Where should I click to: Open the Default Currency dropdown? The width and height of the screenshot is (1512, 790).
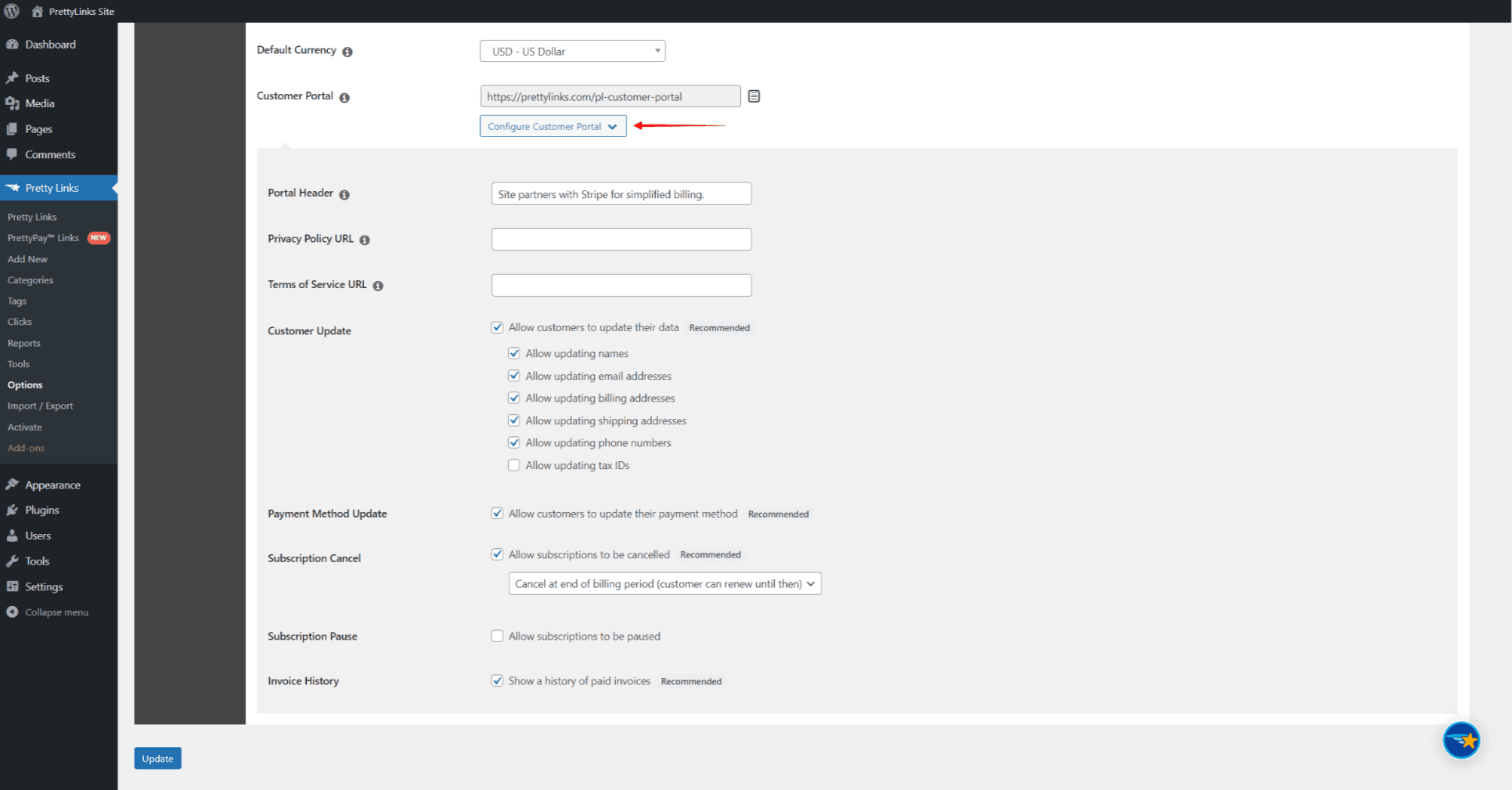pos(571,50)
